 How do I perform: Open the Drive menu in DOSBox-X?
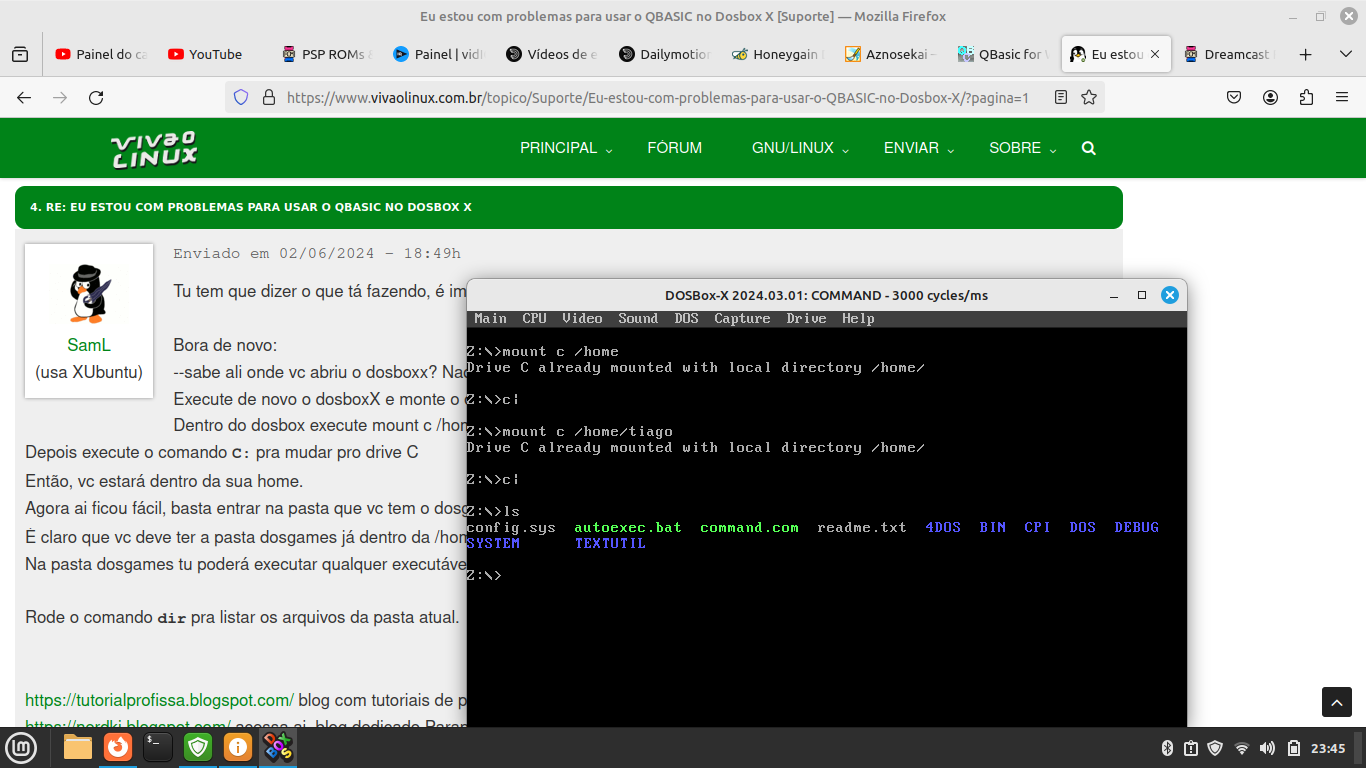(x=806, y=318)
